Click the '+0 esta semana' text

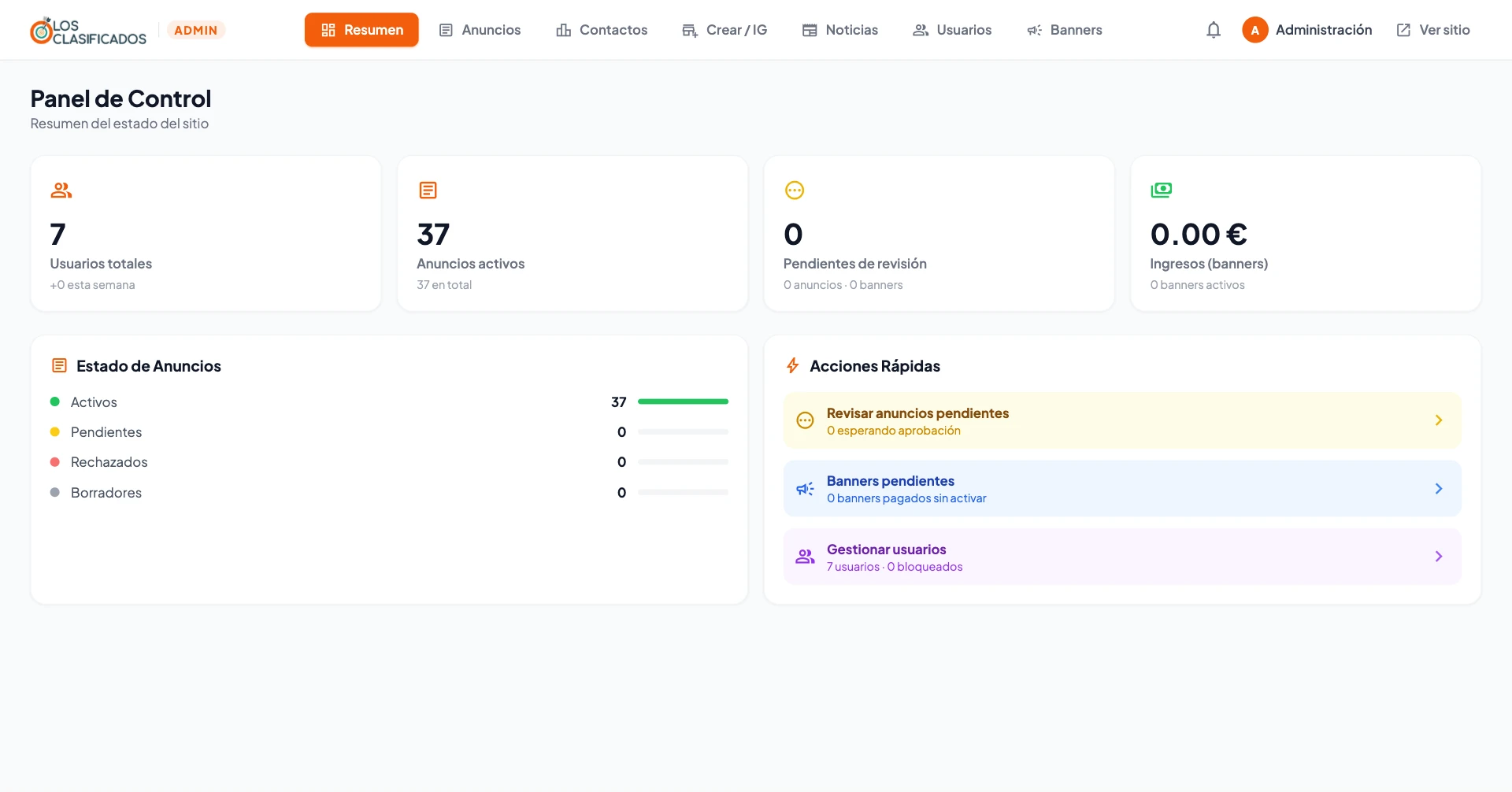[92, 285]
